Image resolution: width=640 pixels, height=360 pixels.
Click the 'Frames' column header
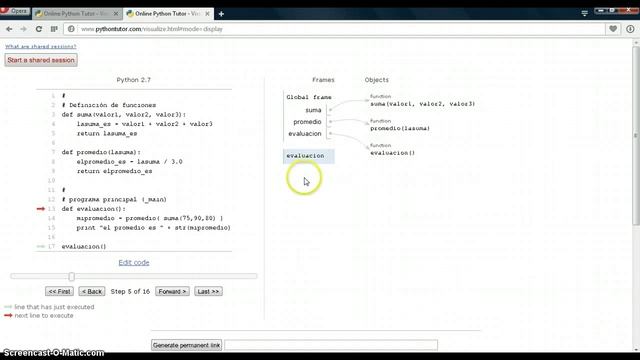pyautogui.click(x=323, y=80)
